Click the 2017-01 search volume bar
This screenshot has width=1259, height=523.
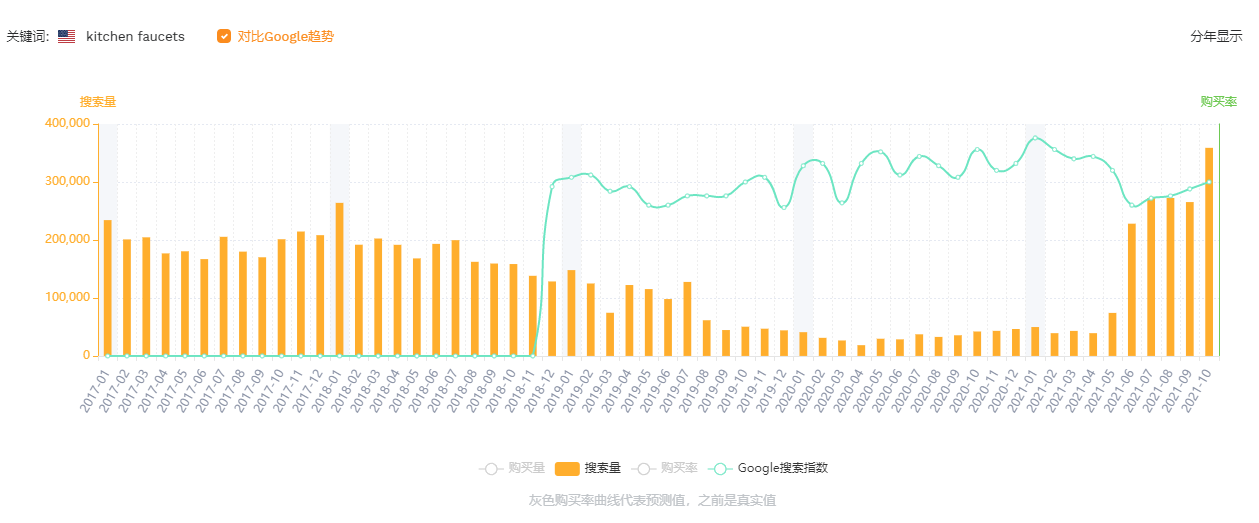tap(108, 288)
